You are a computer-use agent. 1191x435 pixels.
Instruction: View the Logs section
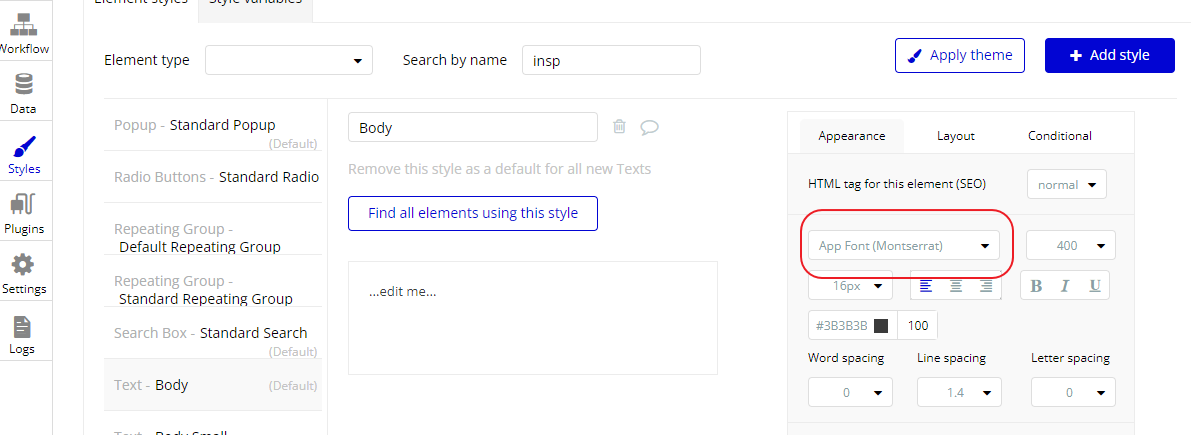(x=22, y=334)
